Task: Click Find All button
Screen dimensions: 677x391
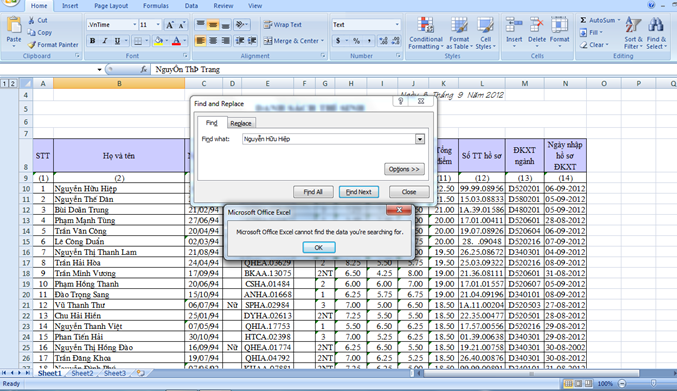Action: click(313, 192)
